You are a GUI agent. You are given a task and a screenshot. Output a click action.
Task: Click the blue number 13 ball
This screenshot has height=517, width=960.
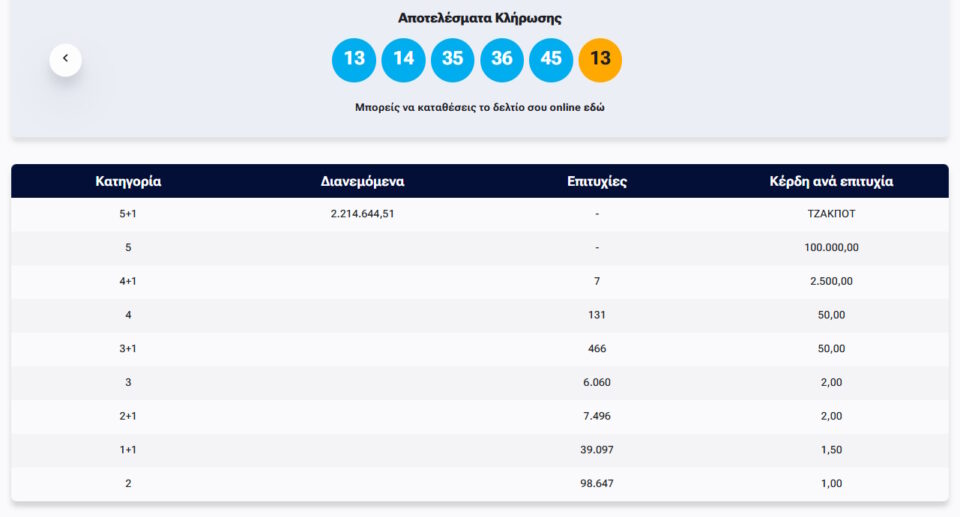354,59
